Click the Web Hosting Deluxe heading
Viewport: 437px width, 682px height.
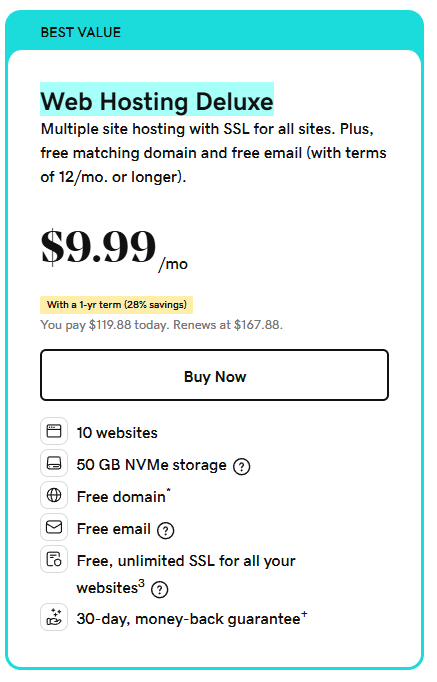[157, 101]
